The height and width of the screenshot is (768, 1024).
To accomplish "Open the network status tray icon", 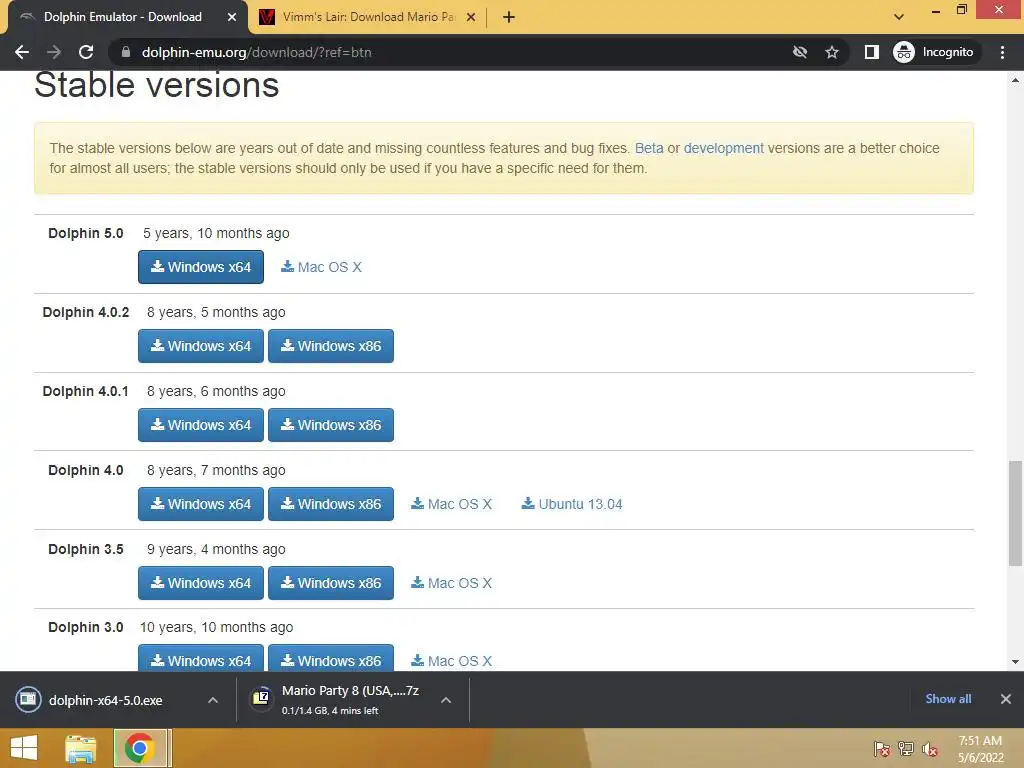I will 906,749.
